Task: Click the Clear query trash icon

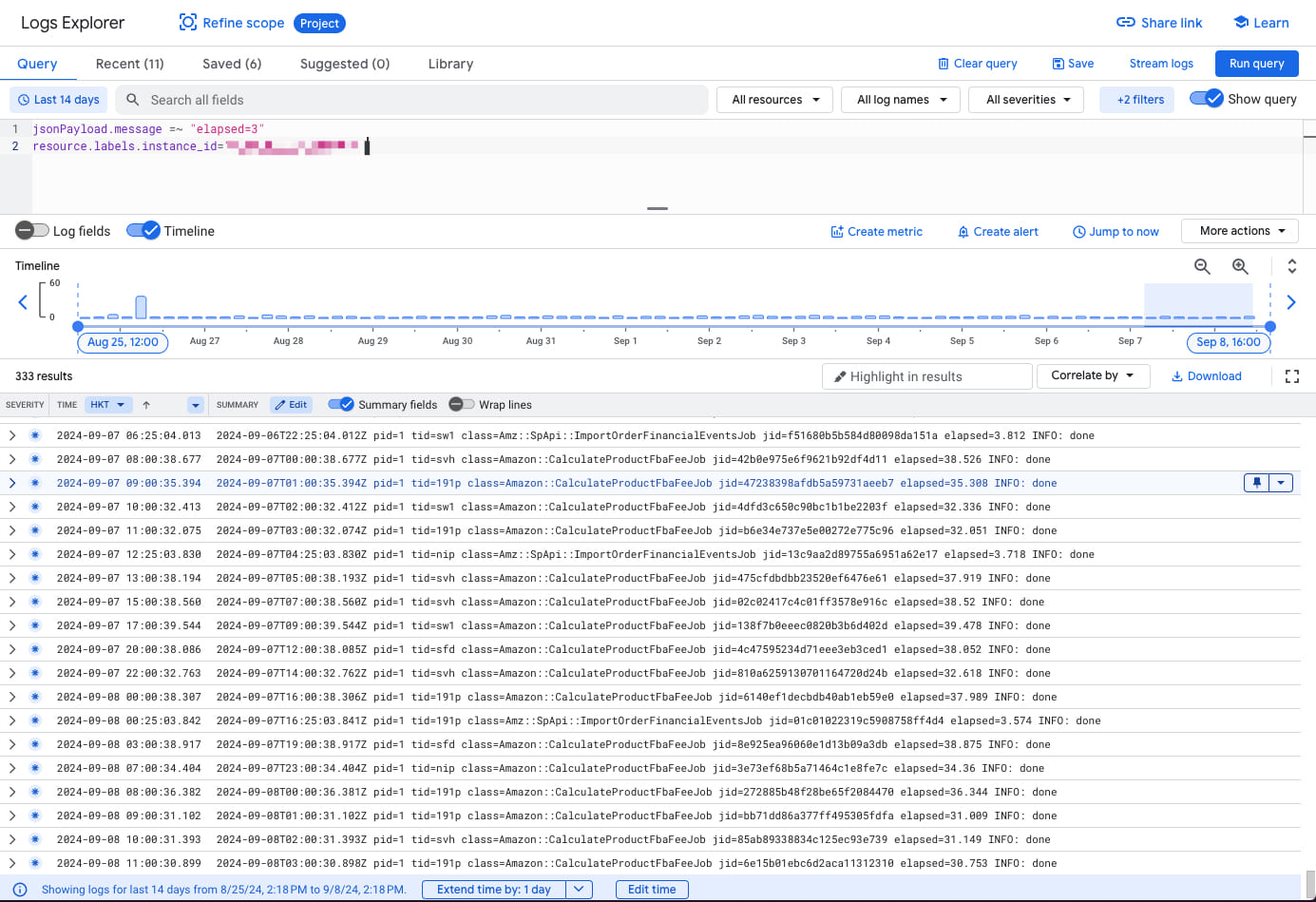Action: point(944,64)
